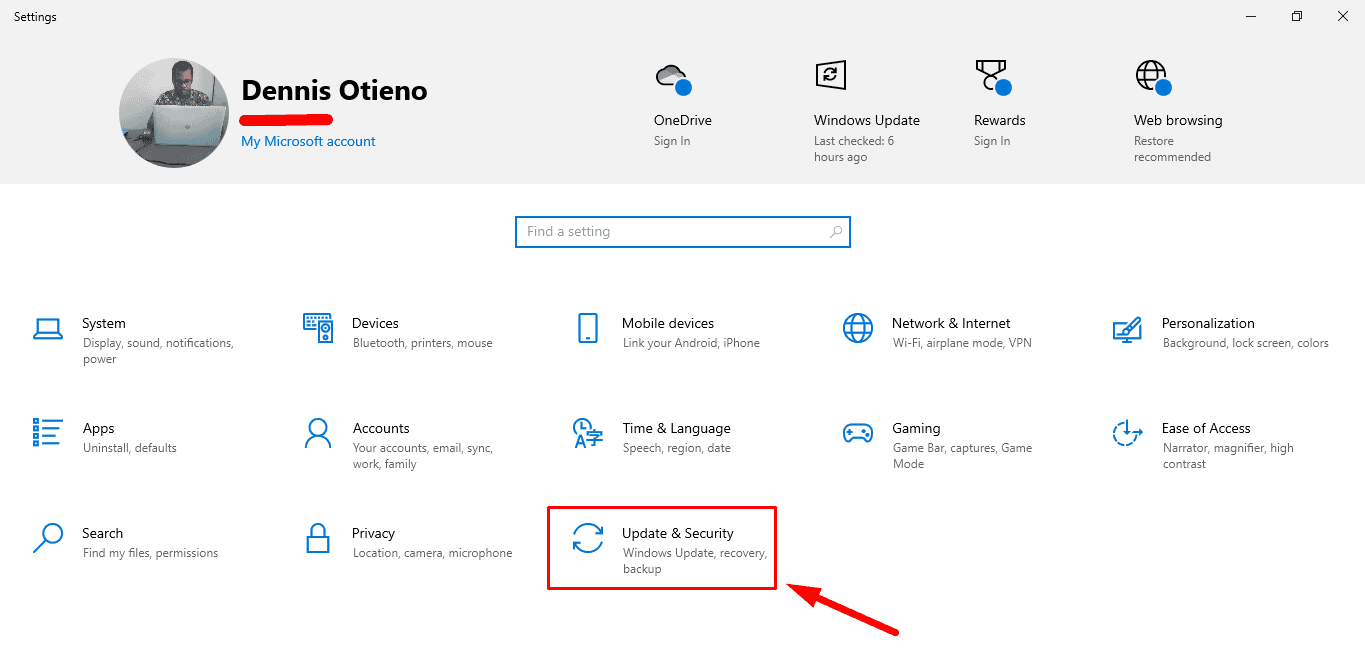Click 'Sign In' under Rewards

coord(992,141)
